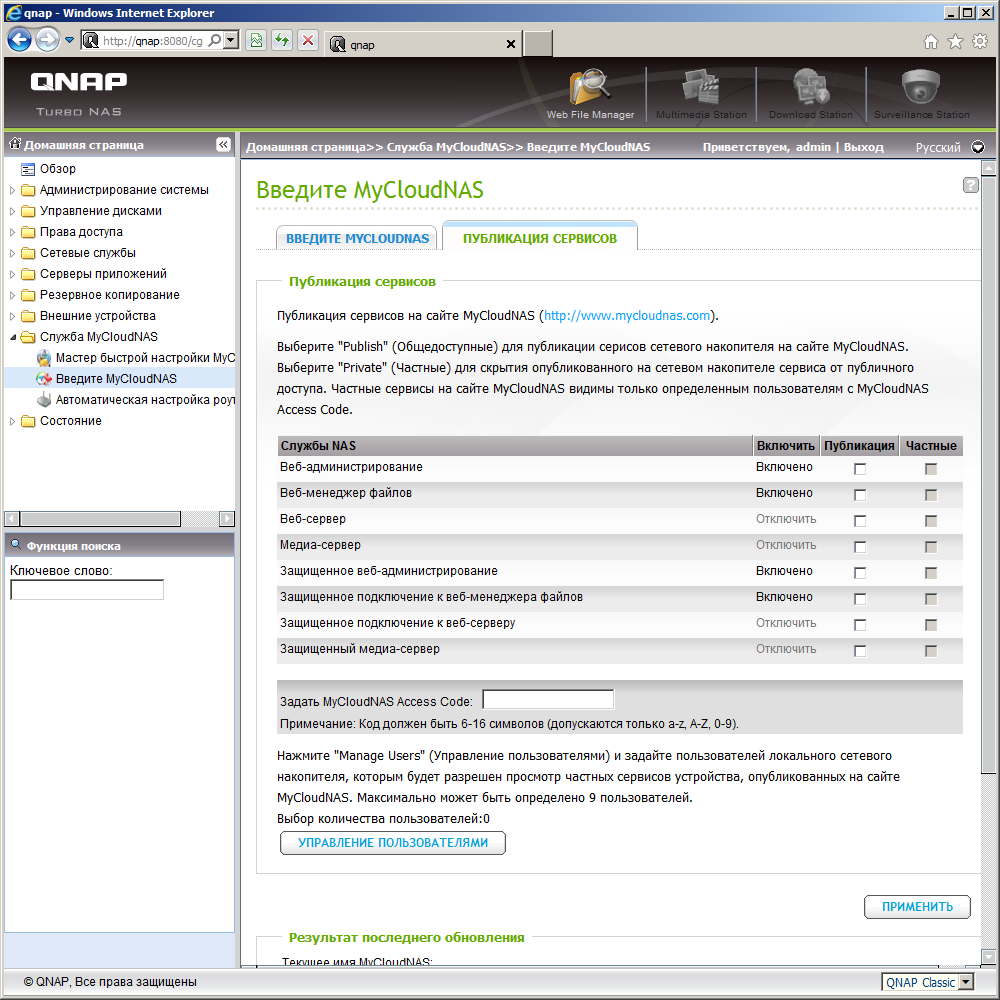The height and width of the screenshot is (1000, 1000).
Task: Click Выход logout link
Action: pos(864,147)
